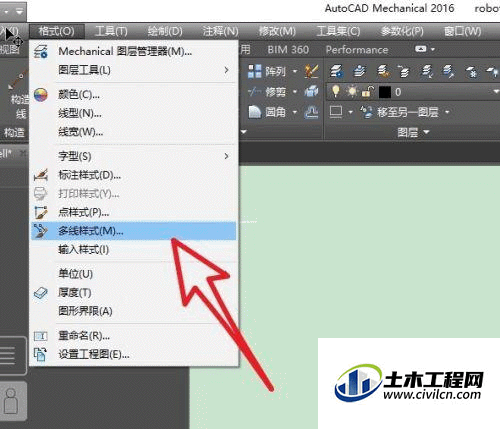Click the fifth layer tool icon
The height and width of the screenshot is (429, 500).
(427, 71)
